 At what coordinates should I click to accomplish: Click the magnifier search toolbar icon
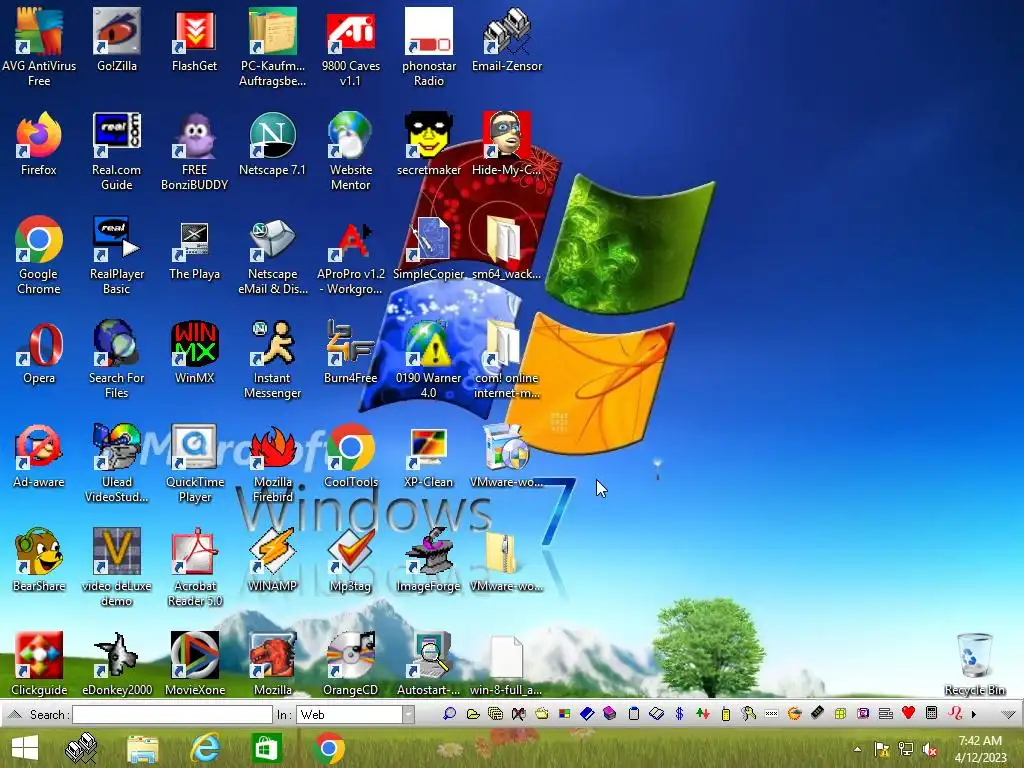click(449, 714)
